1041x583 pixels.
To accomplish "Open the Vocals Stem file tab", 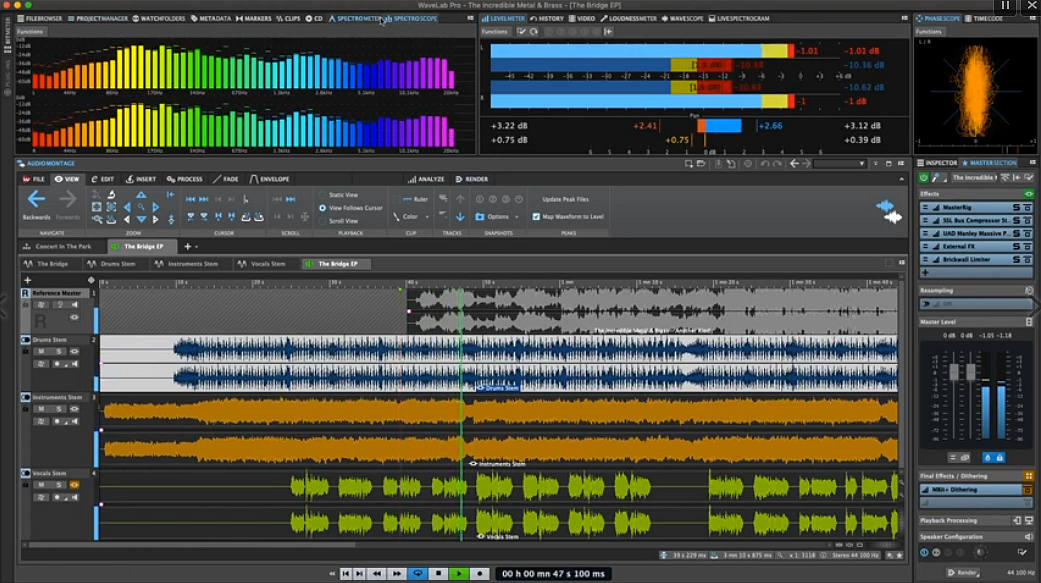I will click(x=262, y=264).
